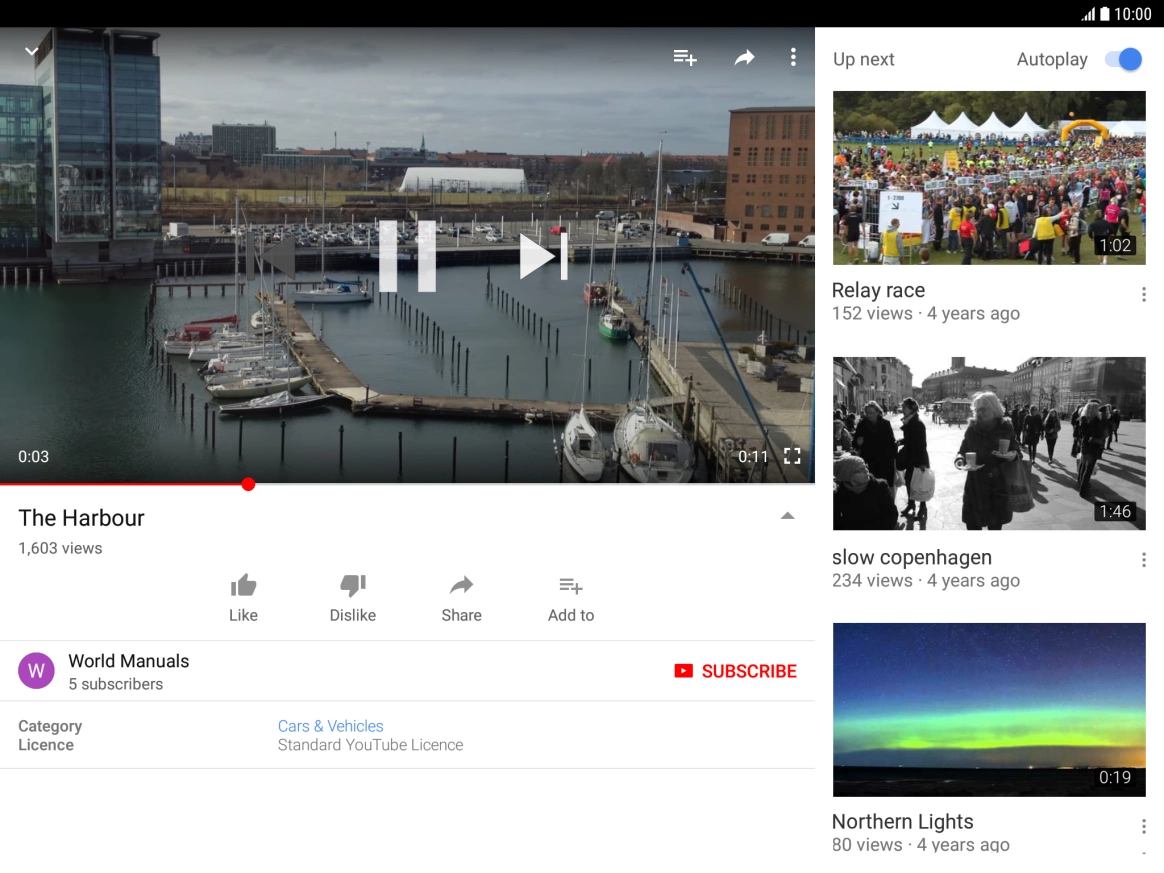This screenshot has height=873, width=1164.
Task: Tap Add to below the video title
Action: click(571, 598)
